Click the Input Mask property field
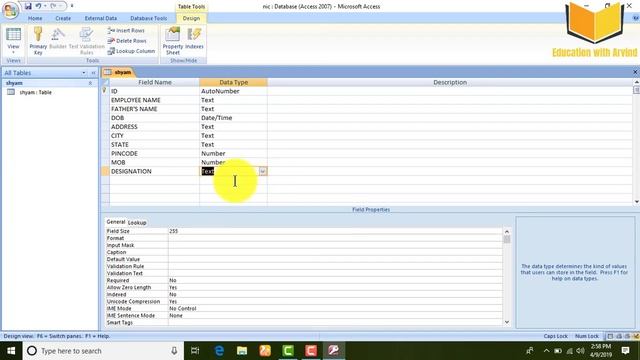Image resolution: width=640 pixels, height=360 pixels. click(335, 245)
